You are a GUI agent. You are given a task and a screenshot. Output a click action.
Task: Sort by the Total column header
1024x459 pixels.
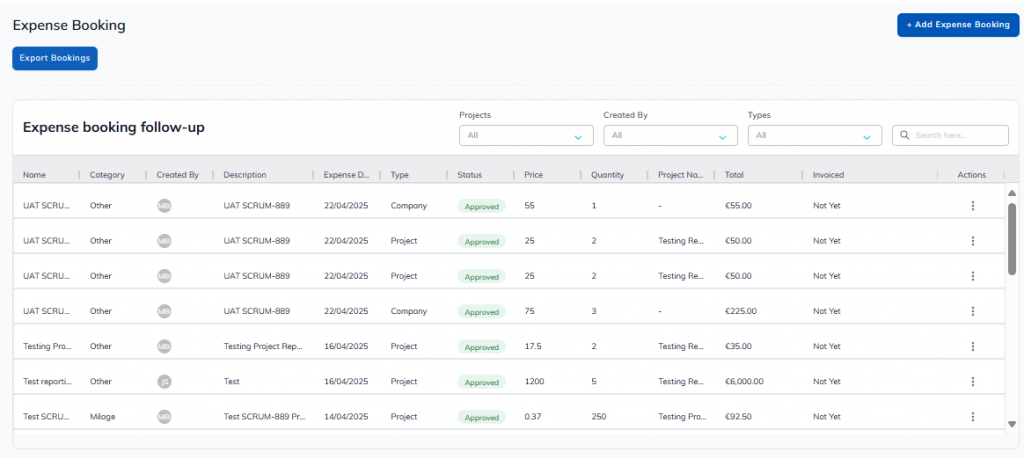735,175
